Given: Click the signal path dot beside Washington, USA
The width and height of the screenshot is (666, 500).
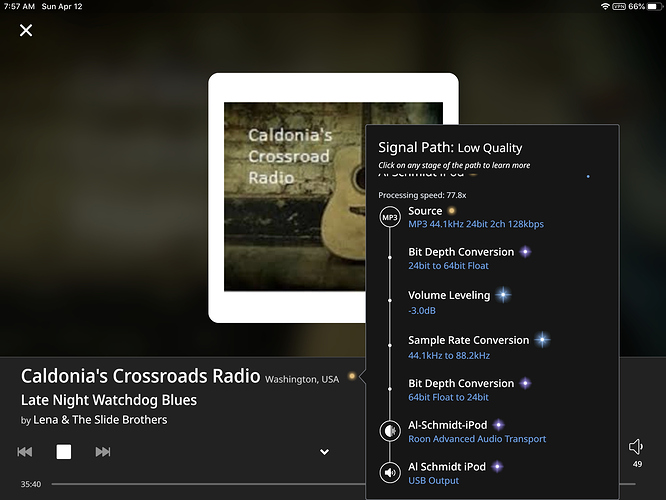Looking at the screenshot, I should pyautogui.click(x=352, y=376).
